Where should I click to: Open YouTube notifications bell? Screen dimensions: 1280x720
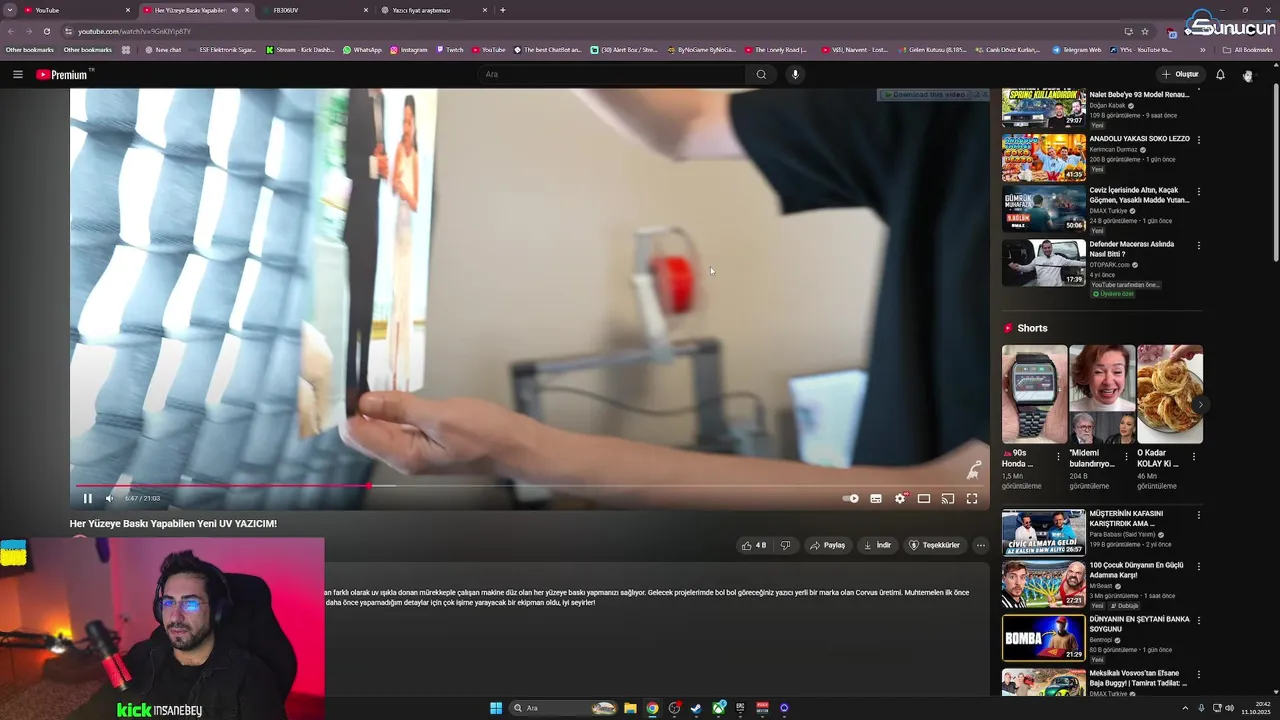[x=1220, y=74]
